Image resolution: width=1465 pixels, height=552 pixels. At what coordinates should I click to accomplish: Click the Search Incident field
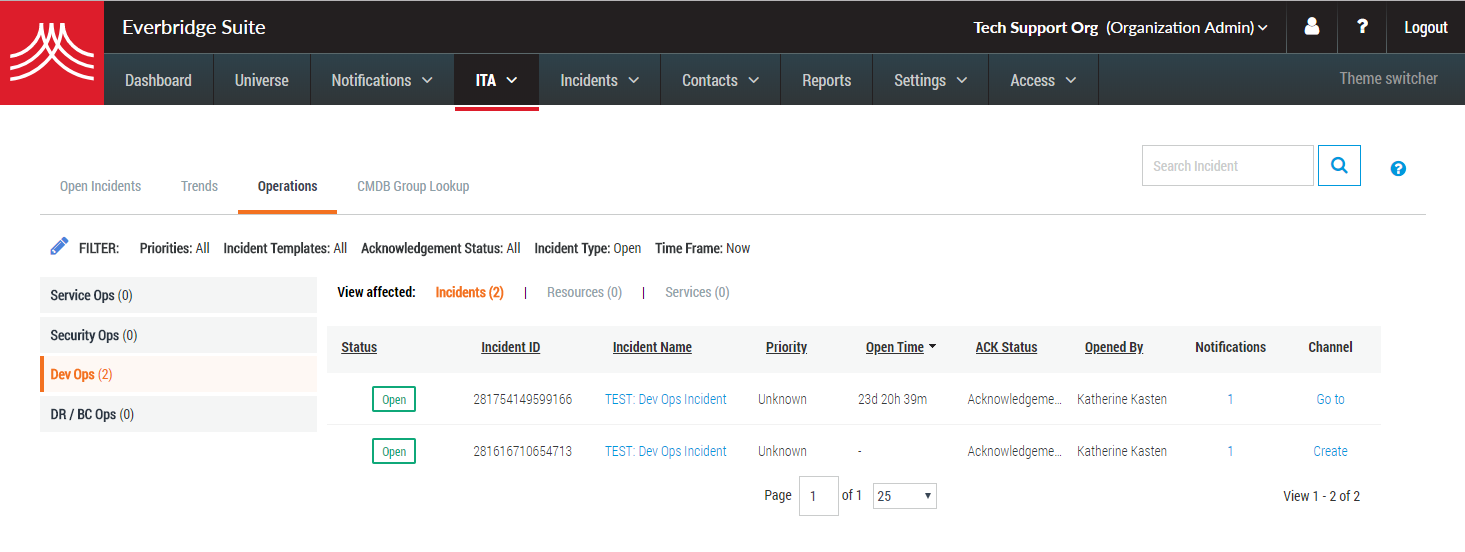[1228, 165]
